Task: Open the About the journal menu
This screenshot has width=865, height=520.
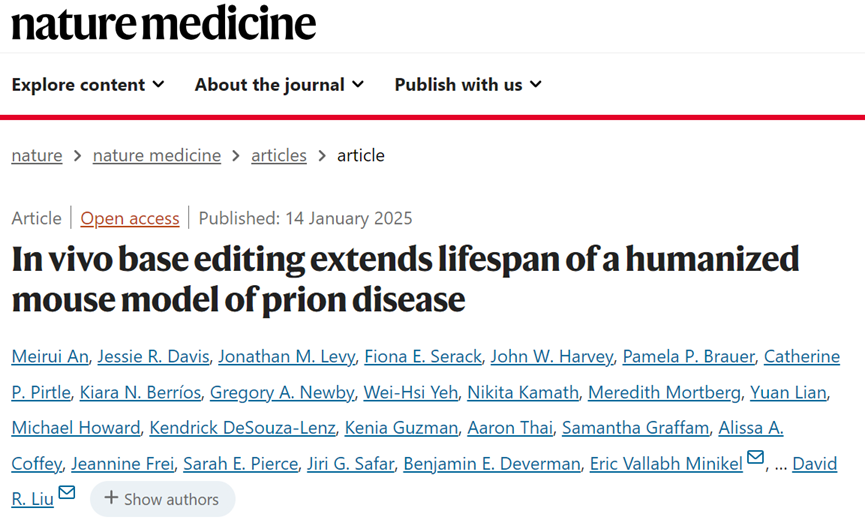Action: tap(279, 84)
